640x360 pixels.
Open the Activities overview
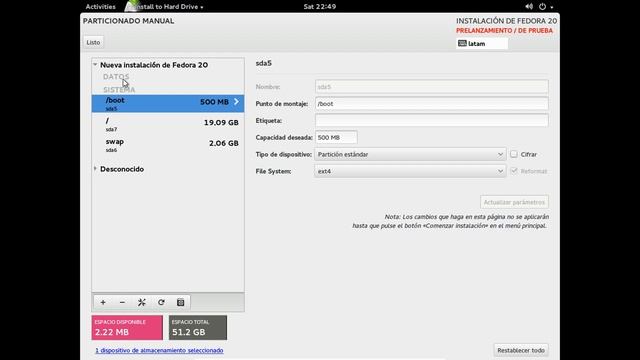[x=100, y=7]
